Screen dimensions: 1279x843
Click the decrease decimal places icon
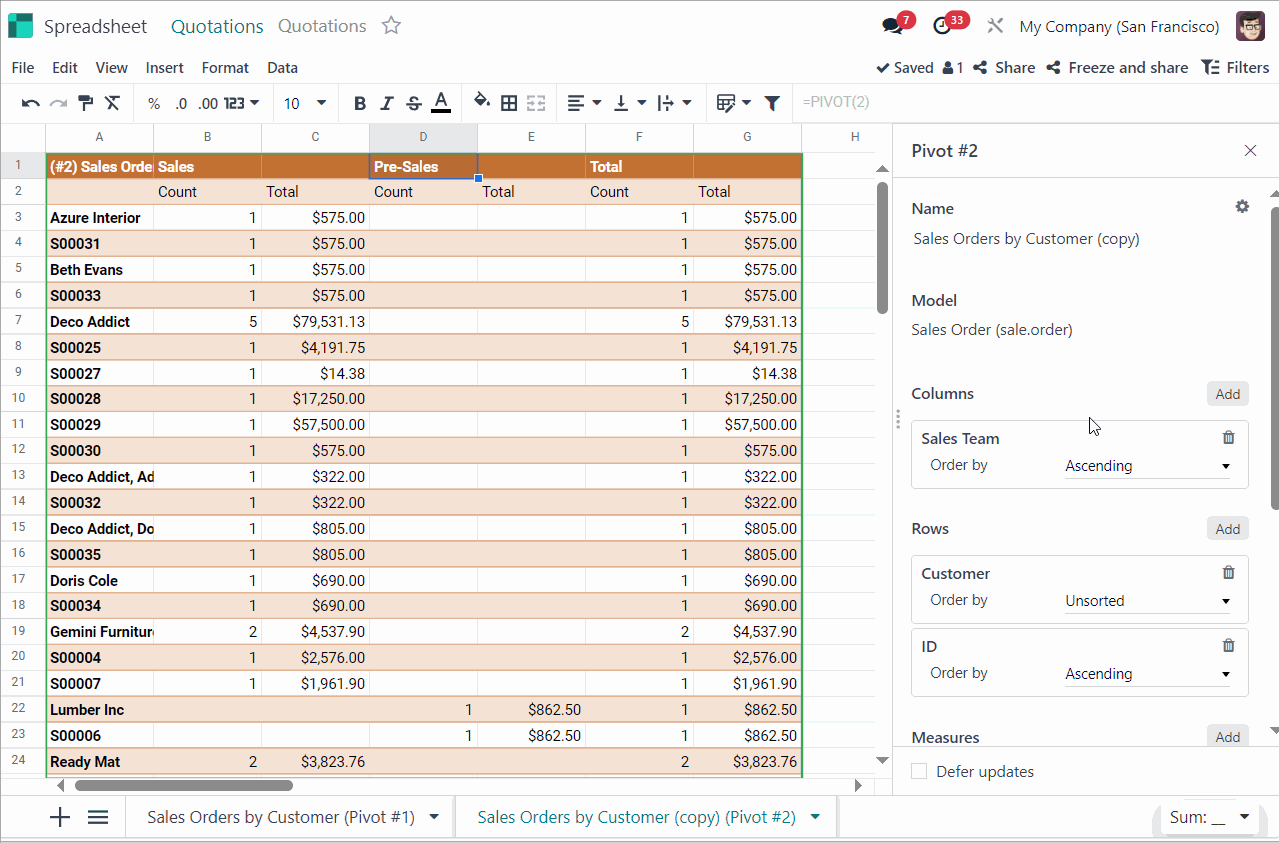tap(181, 103)
